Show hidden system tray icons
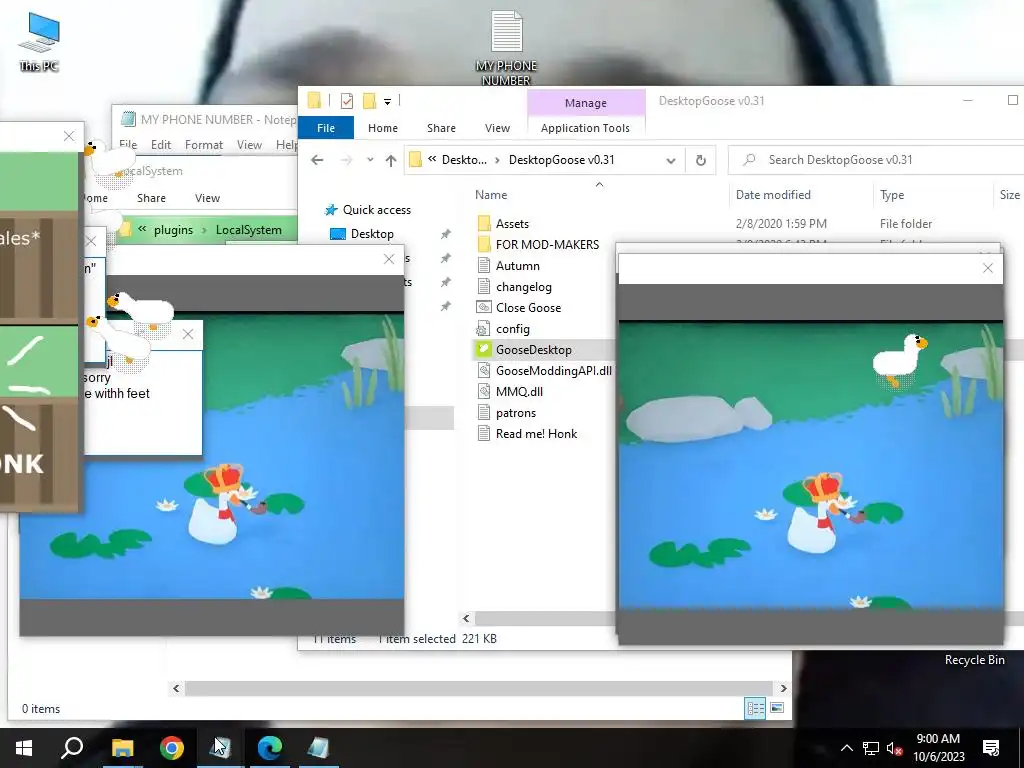 click(846, 748)
